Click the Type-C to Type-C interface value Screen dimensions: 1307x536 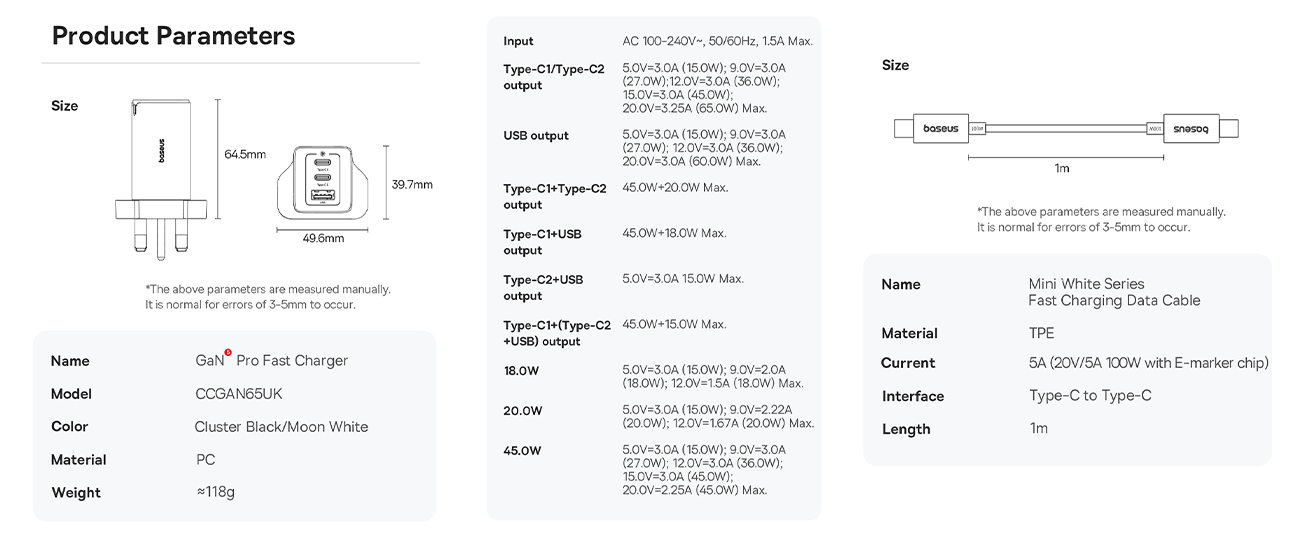point(1090,396)
